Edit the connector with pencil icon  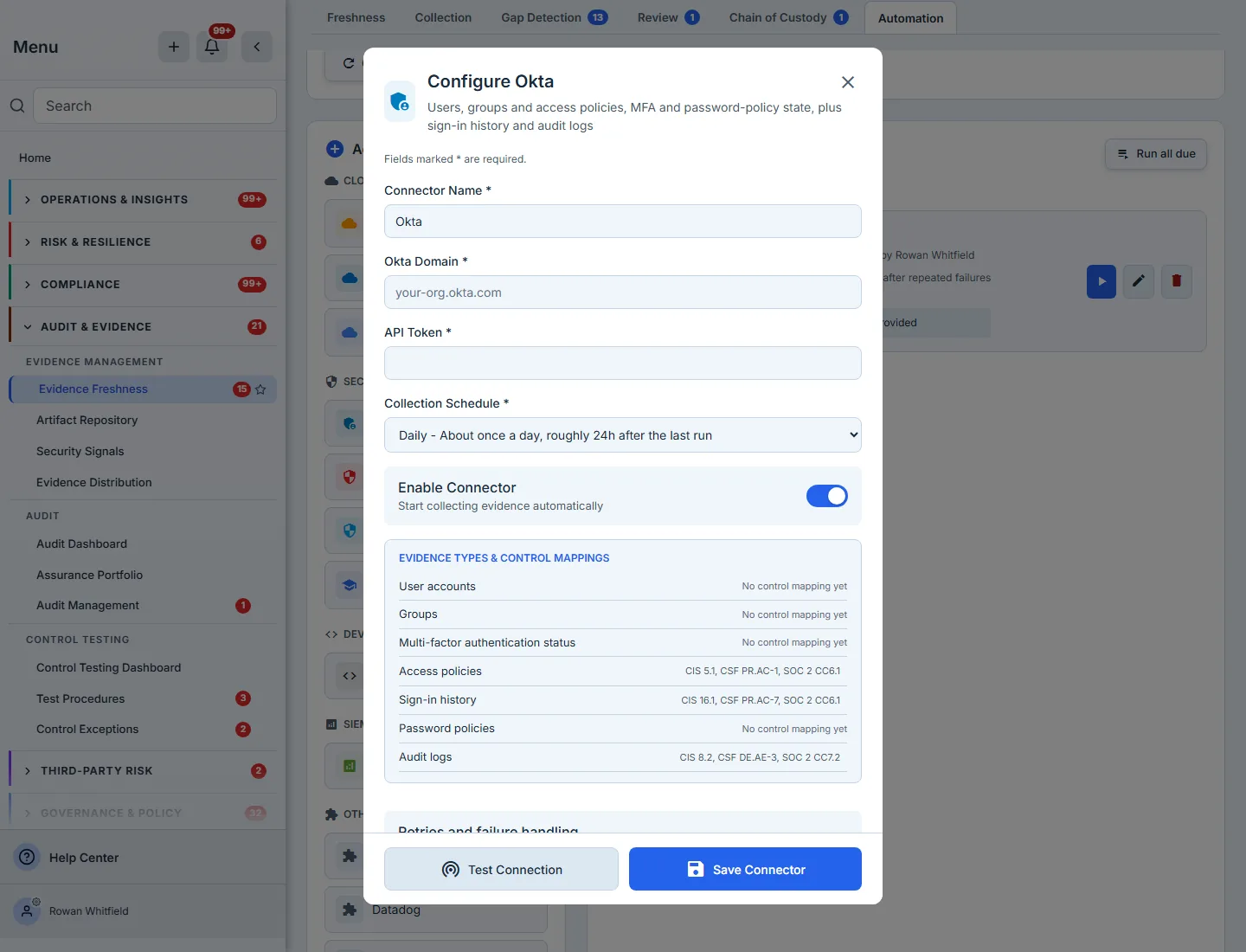pyautogui.click(x=1139, y=281)
